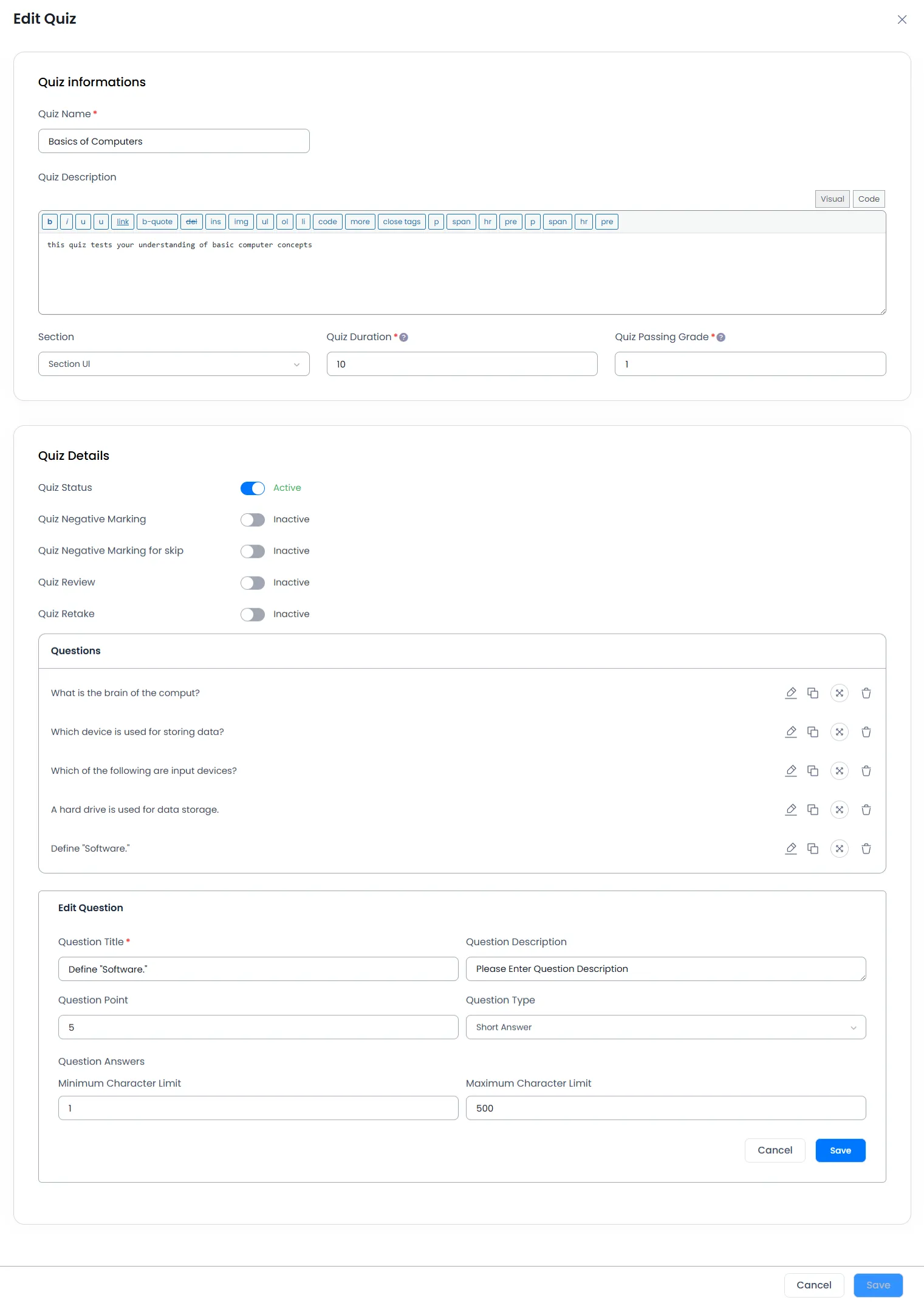
Task: Duplicate the 'brain of the comput' question
Action: click(812, 693)
